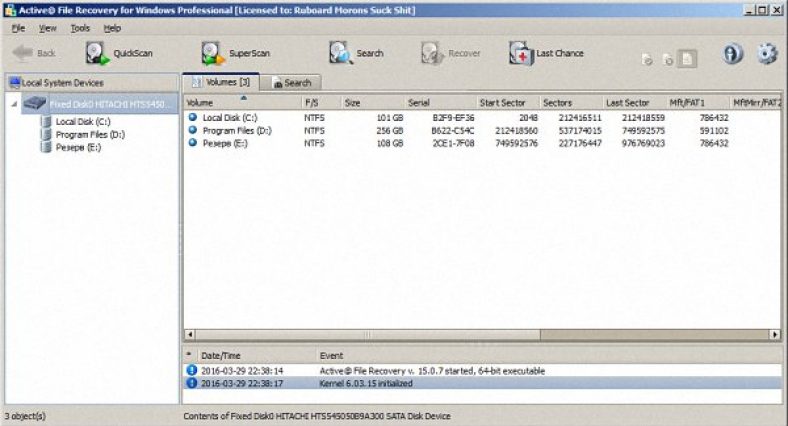Click the 256 GB size cell

(389, 131)
